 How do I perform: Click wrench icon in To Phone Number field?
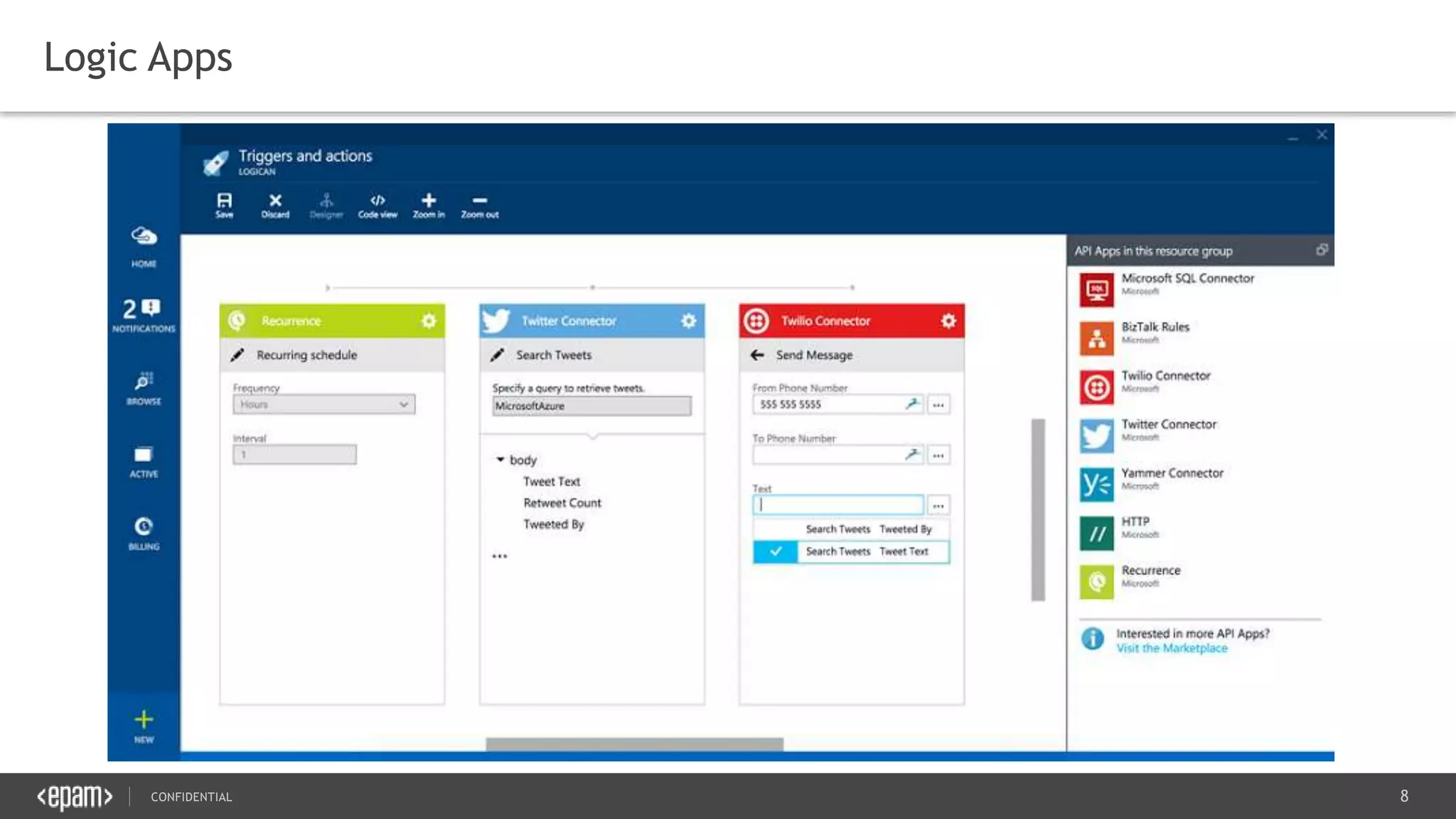pyautogui.click(x=912, y=454)
